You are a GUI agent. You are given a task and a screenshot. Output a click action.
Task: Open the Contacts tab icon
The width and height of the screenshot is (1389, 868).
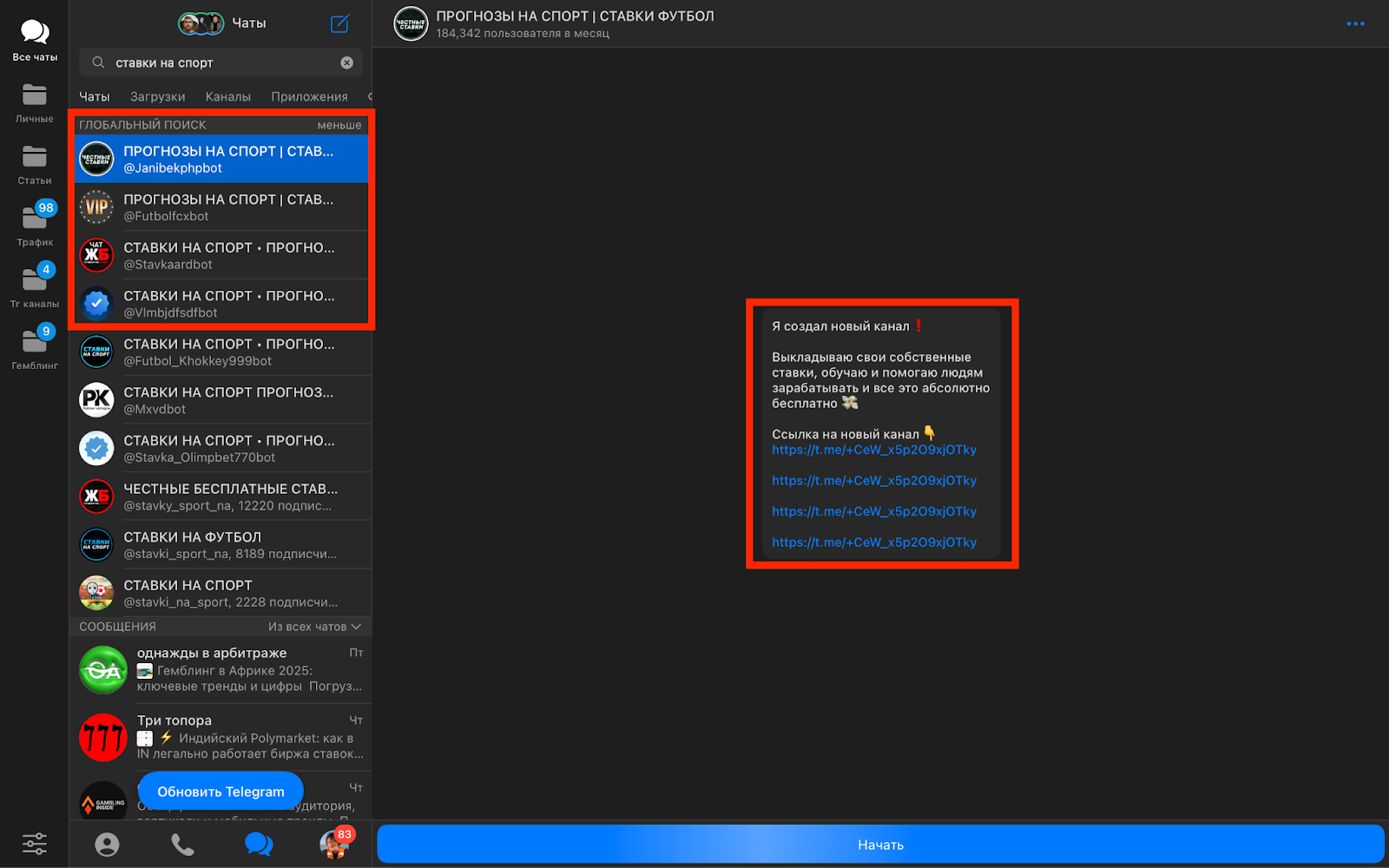click(107, 845)
